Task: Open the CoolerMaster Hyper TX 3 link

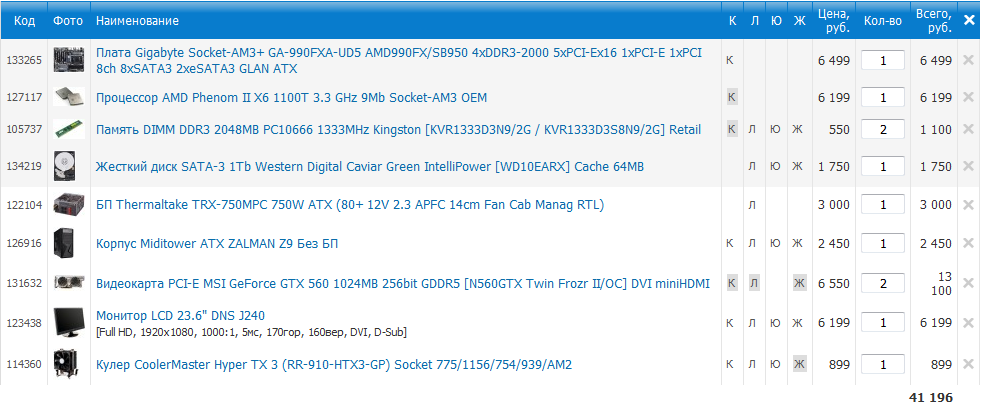Action: [334, 365]
